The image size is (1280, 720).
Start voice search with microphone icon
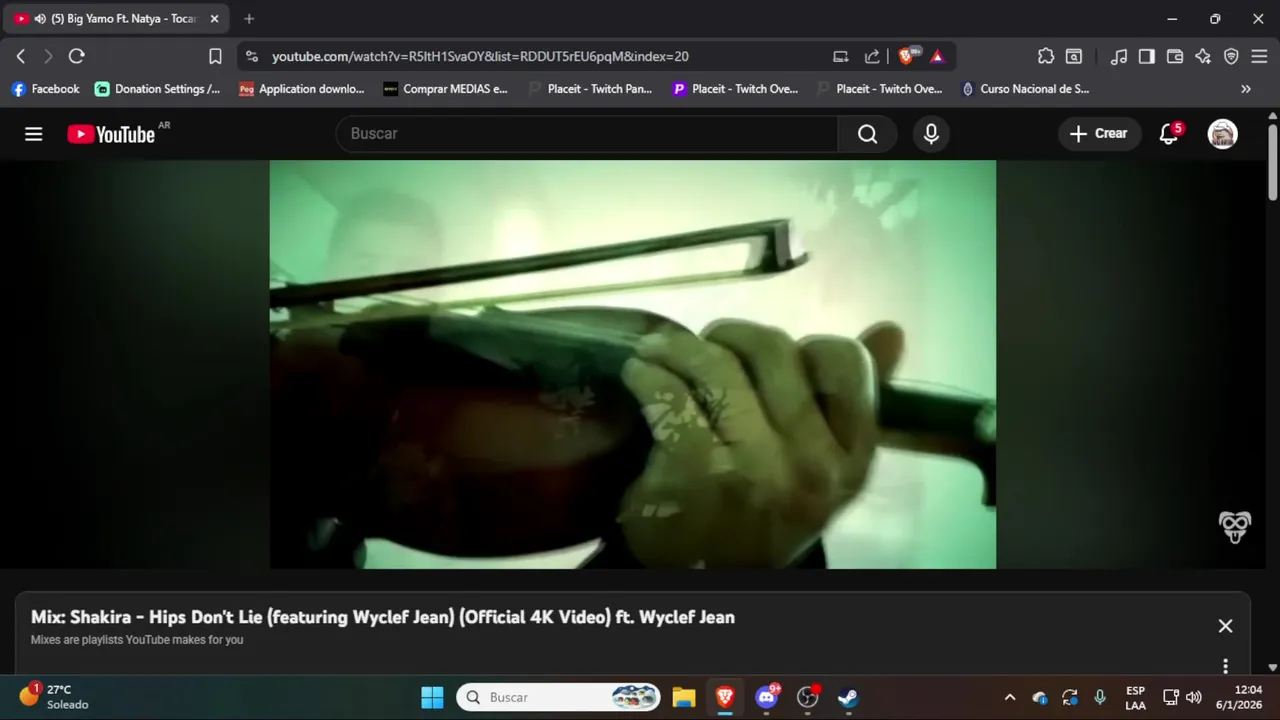931,134
